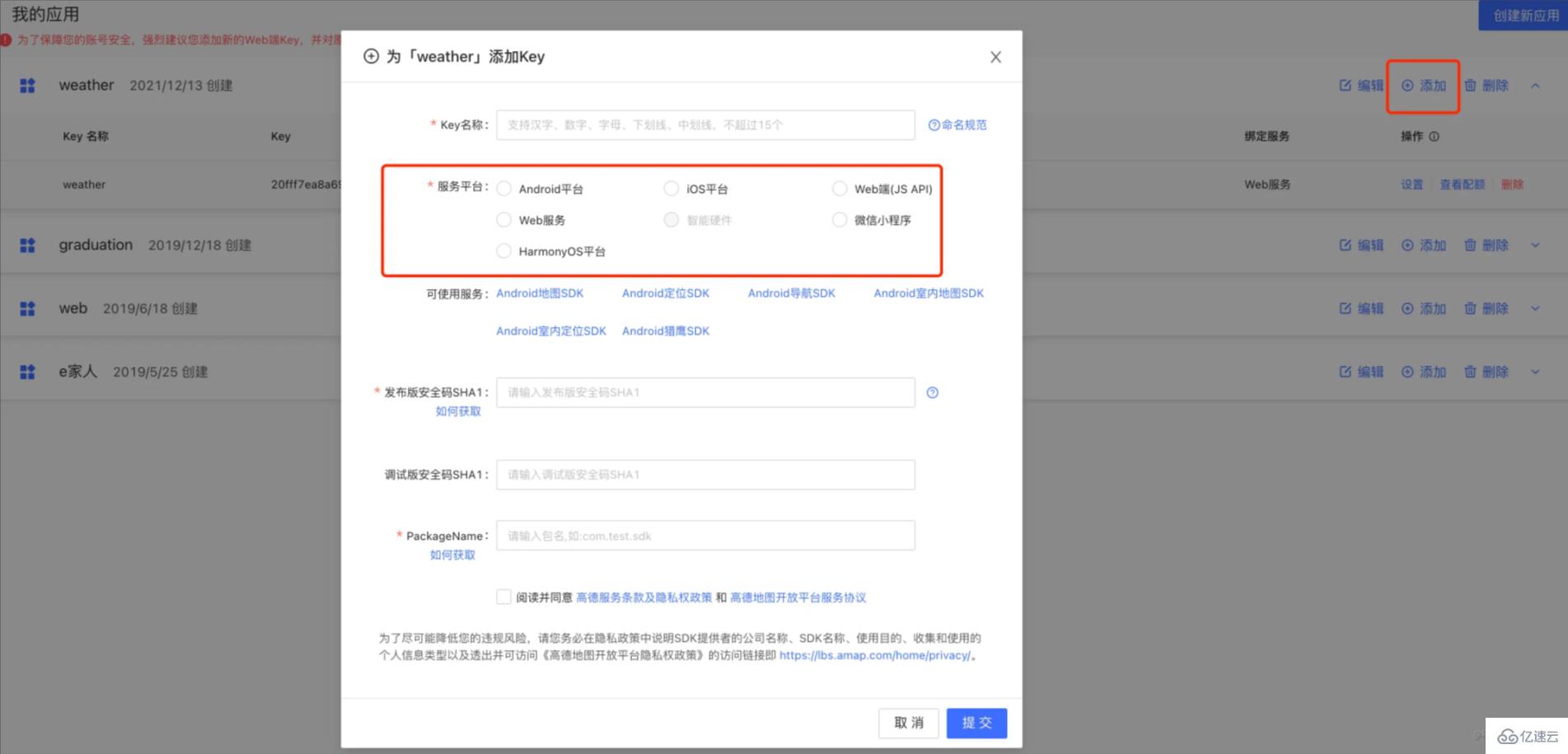Image resolution: width=1568 pixels, height=754 pixels.
Task: Click 设置 for the weather key
Action: pyautogui.click(x=1412, y=185)
